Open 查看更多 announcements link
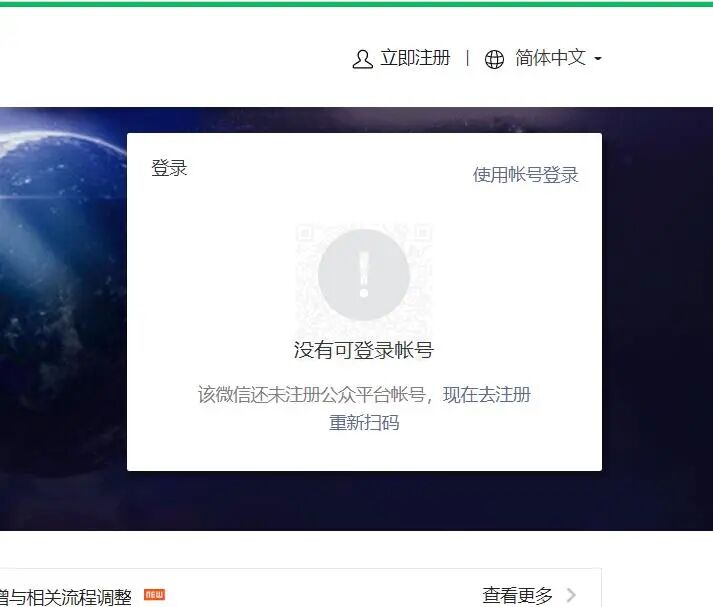The width and height of the screenshot is (713, 607). [517, 595]
